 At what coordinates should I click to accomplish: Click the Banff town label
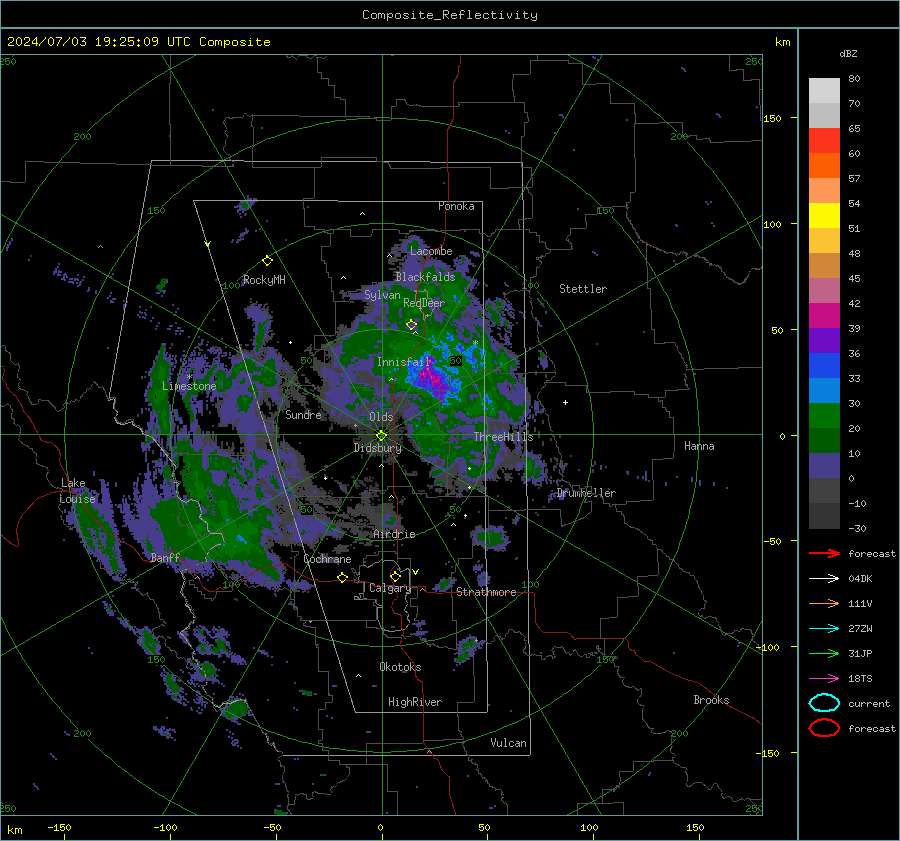165,557
